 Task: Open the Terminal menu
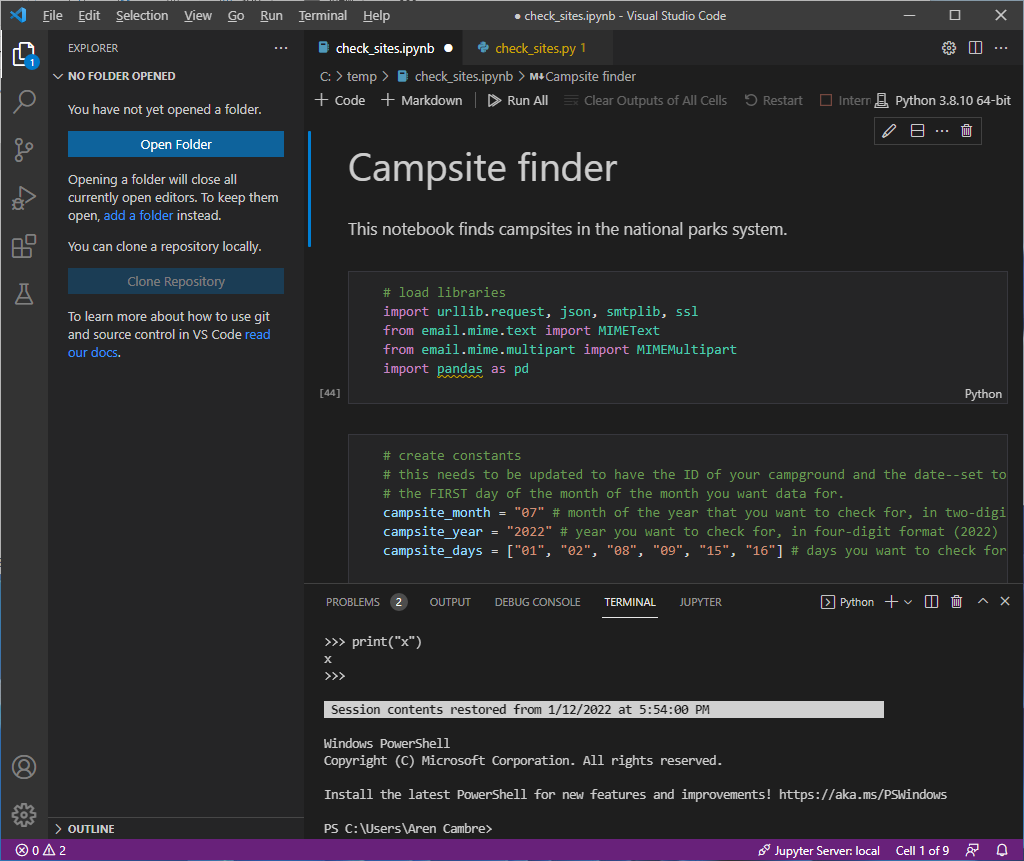click(x=322, y=15)
